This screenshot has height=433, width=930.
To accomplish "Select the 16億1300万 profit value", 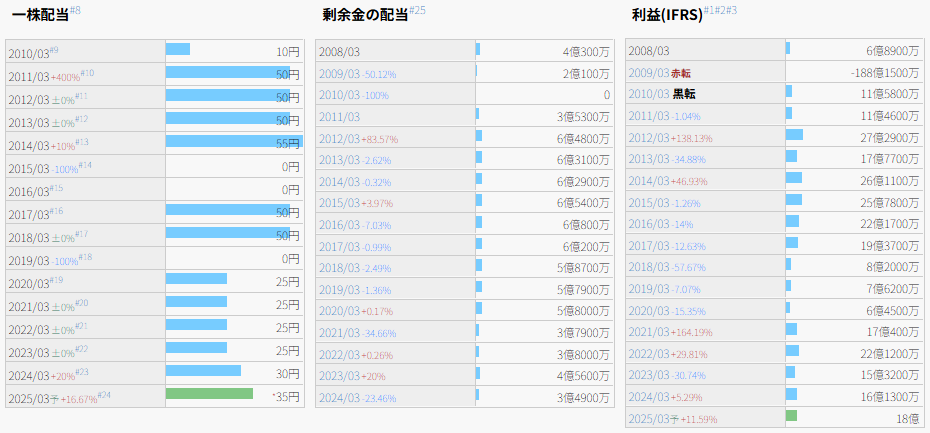I will pos(890,397).
